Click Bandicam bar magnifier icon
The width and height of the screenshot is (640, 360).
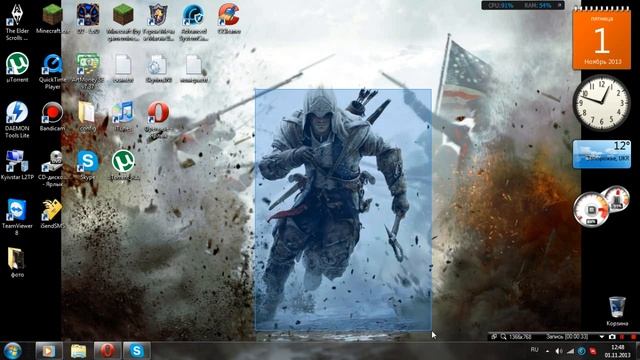[504, 337]
